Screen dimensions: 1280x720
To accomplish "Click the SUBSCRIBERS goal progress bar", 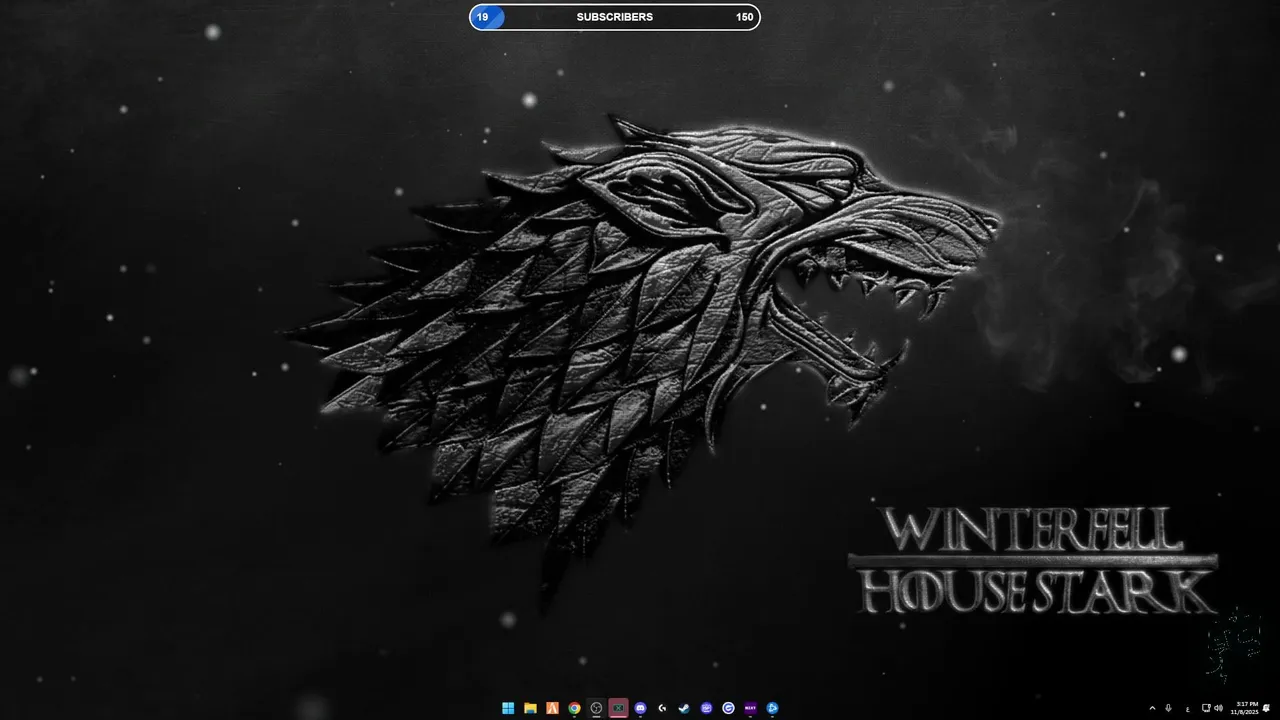I will [x=615, y=17].
